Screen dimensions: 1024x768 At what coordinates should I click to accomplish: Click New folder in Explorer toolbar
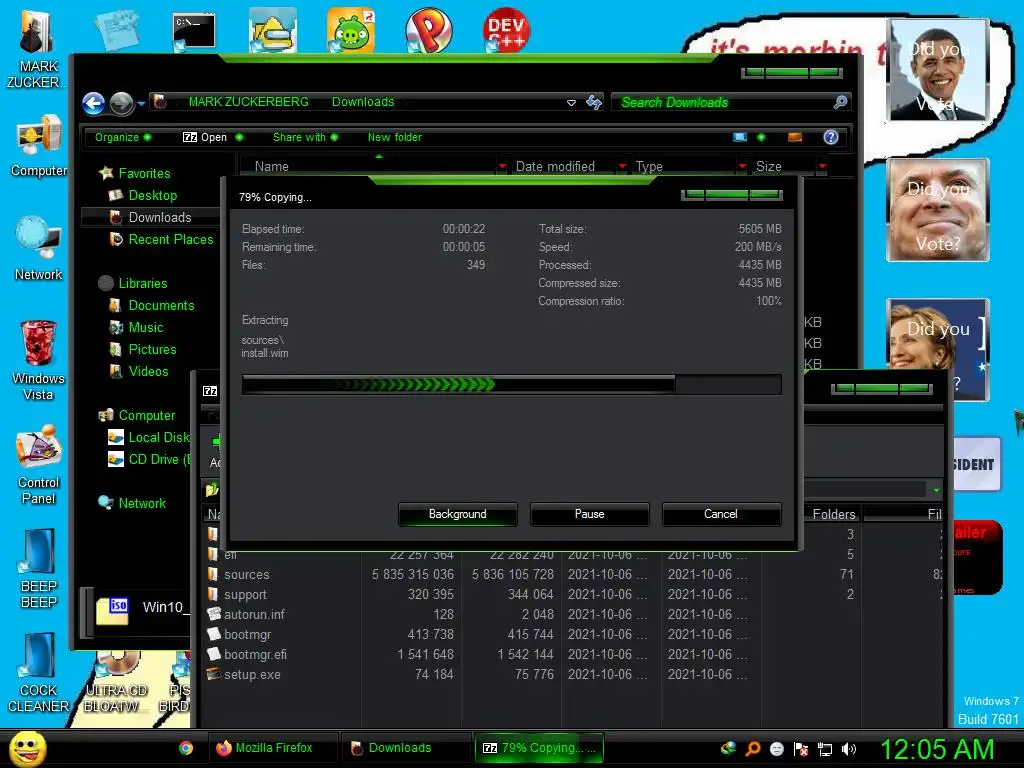[394, 137]
